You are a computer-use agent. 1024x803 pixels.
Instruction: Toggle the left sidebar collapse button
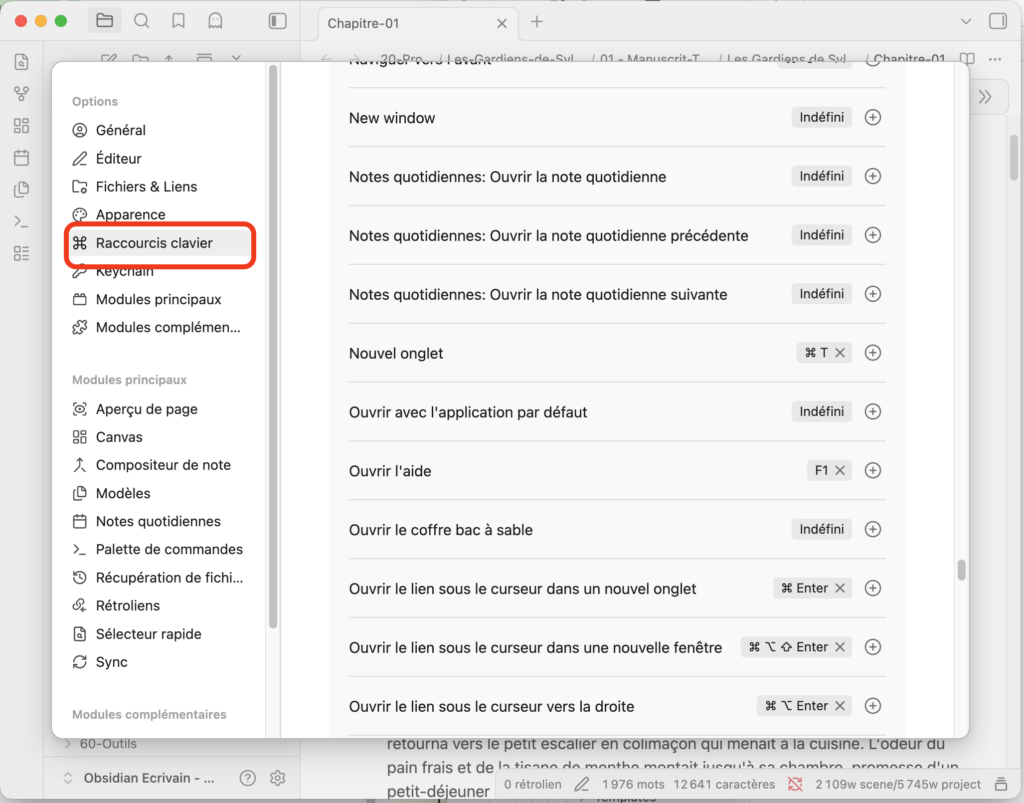[278, 21]
